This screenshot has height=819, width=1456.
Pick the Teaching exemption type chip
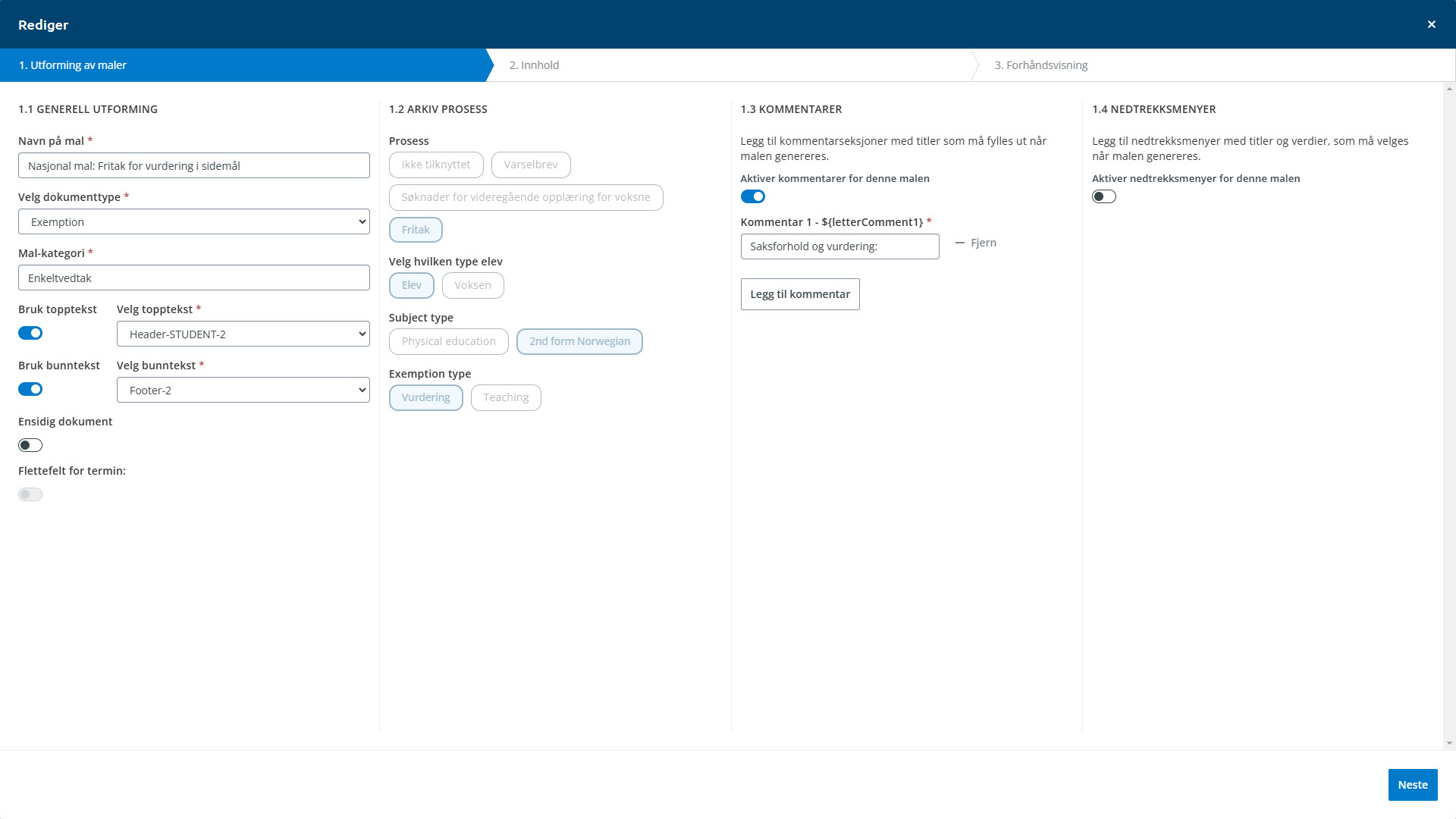pos(506,397)
